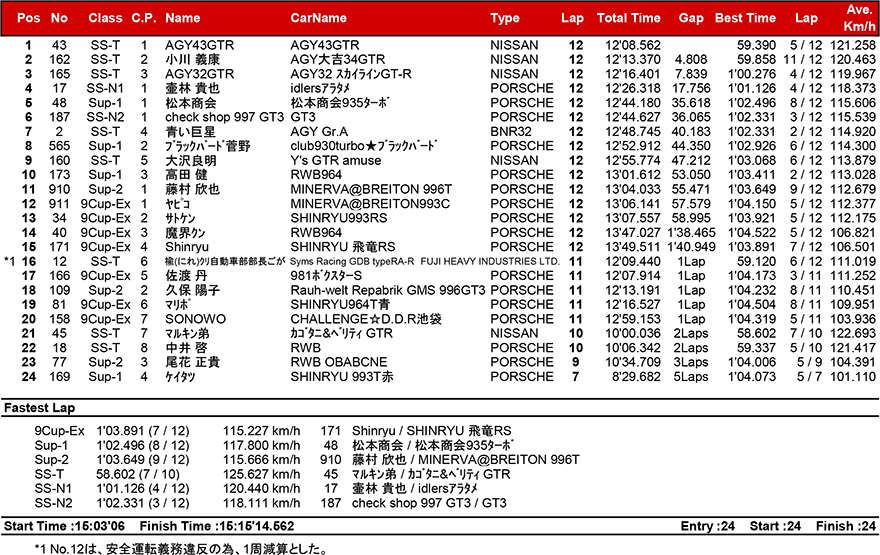Click the 'Class' column header
This screenshot has width=880, height=555.
(x=105, y=18)
